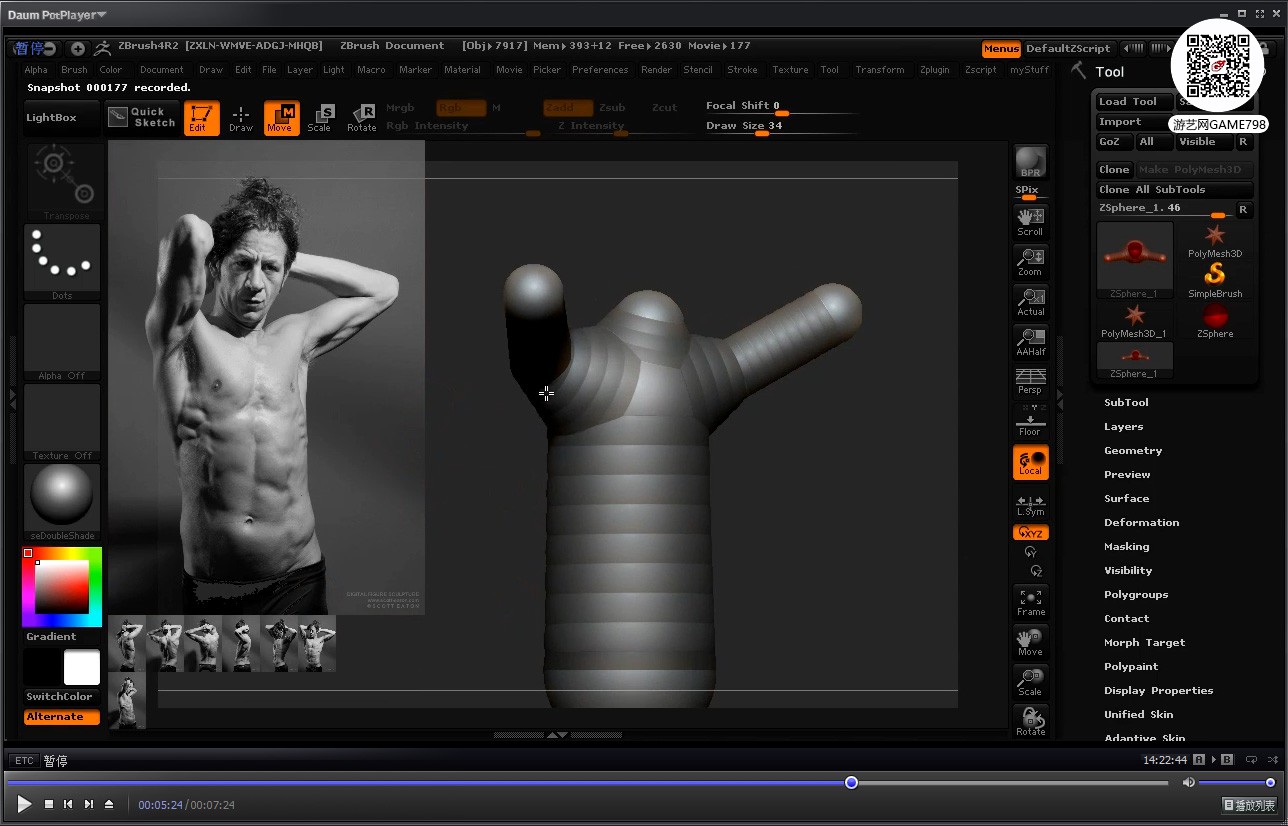Click the Actual size icon
The width and height of the screenshot is (1288, 826).
(1030, 301)
